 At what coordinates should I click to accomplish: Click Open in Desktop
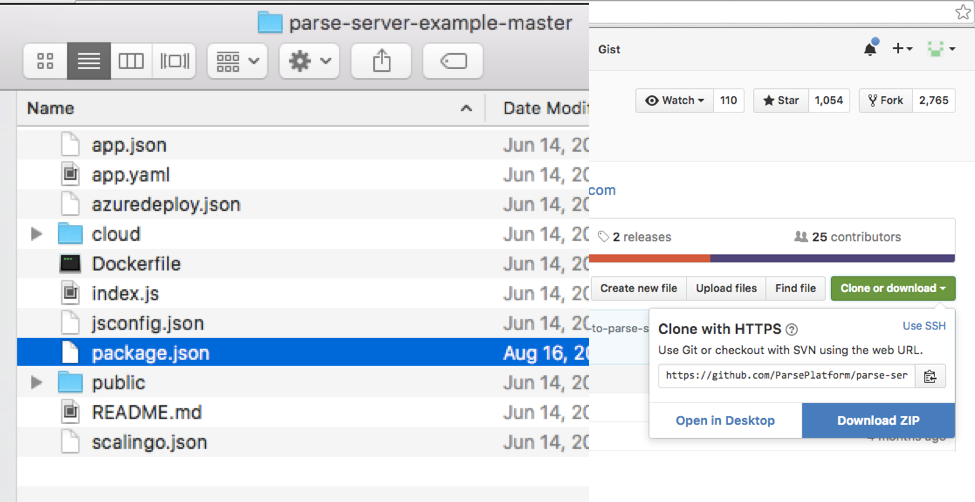tap(725, 421)
